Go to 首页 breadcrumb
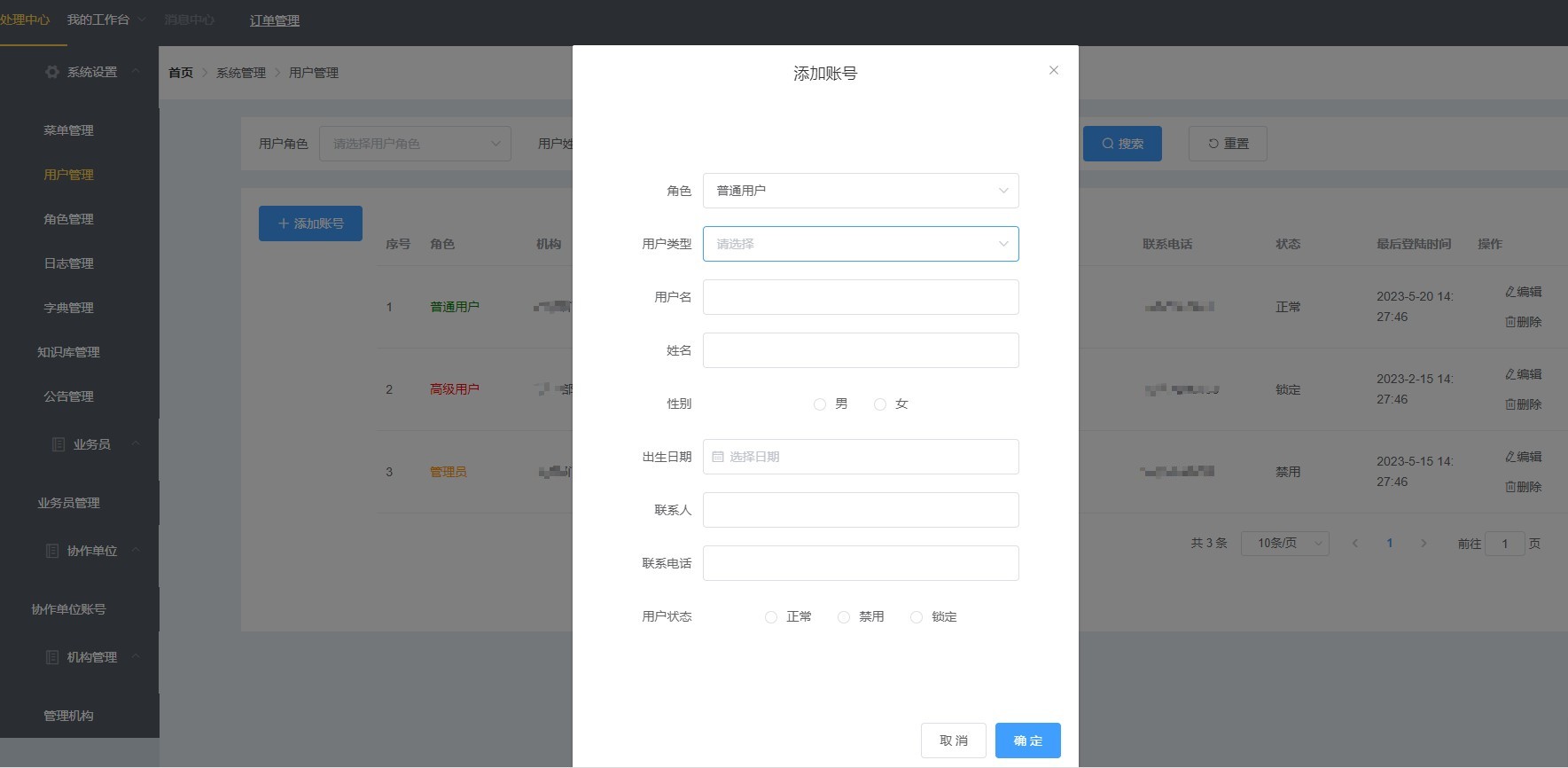Viewport: 1568px width, 768px height. [181, 73]
